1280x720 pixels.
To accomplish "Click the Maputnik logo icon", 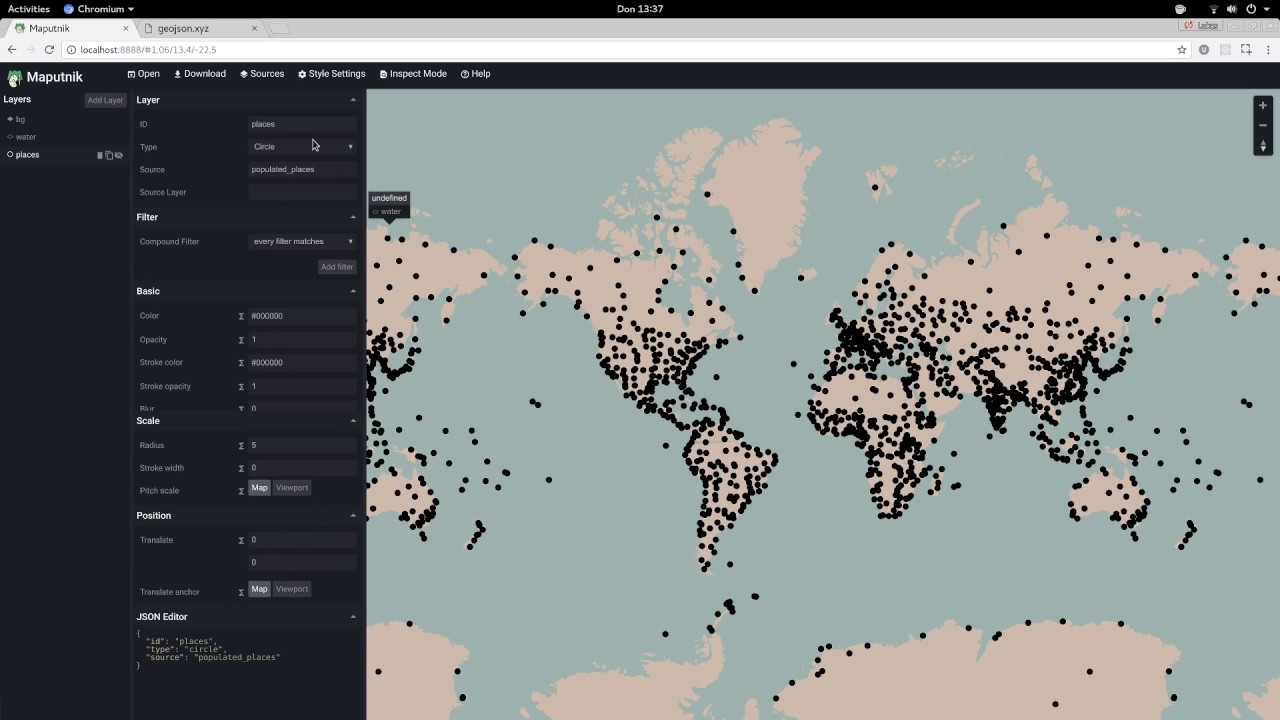I will point(14,77).
